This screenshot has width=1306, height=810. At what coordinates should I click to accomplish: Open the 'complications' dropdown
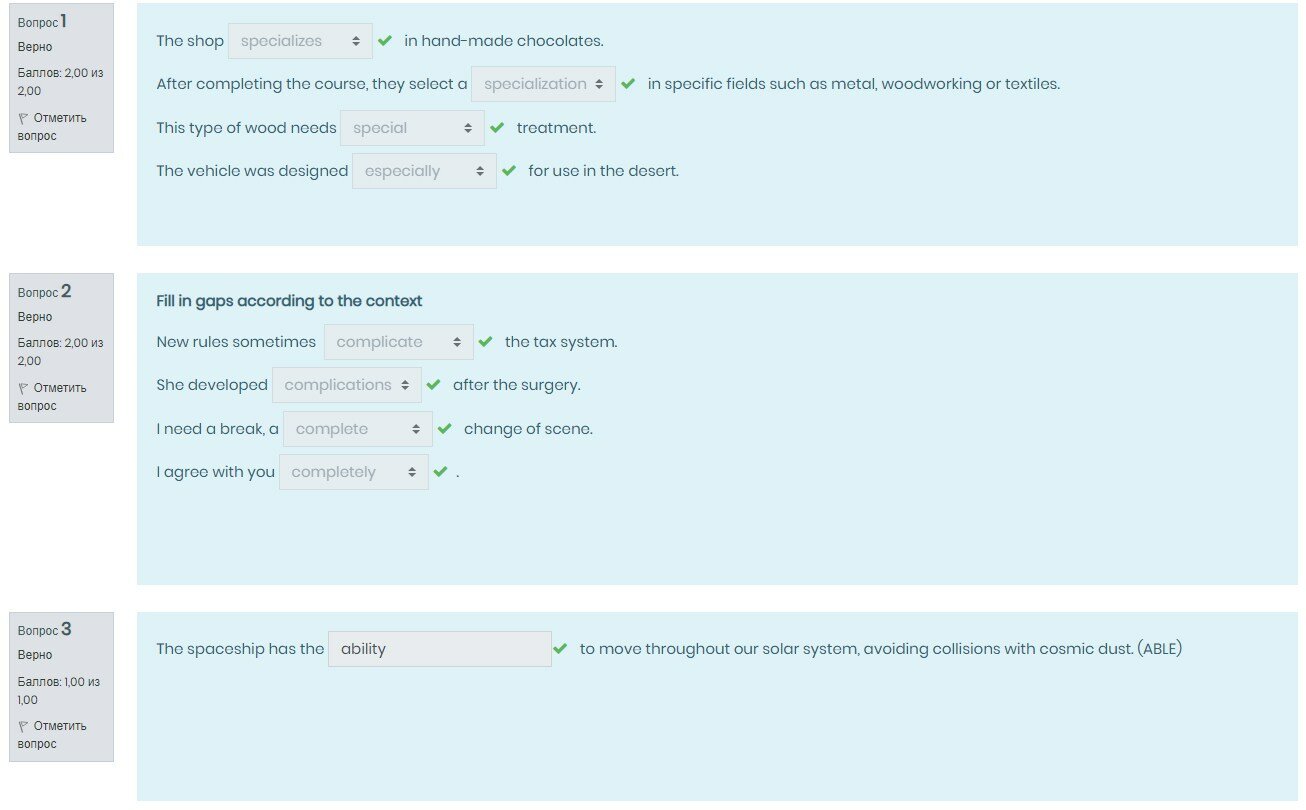click(346, 385)
